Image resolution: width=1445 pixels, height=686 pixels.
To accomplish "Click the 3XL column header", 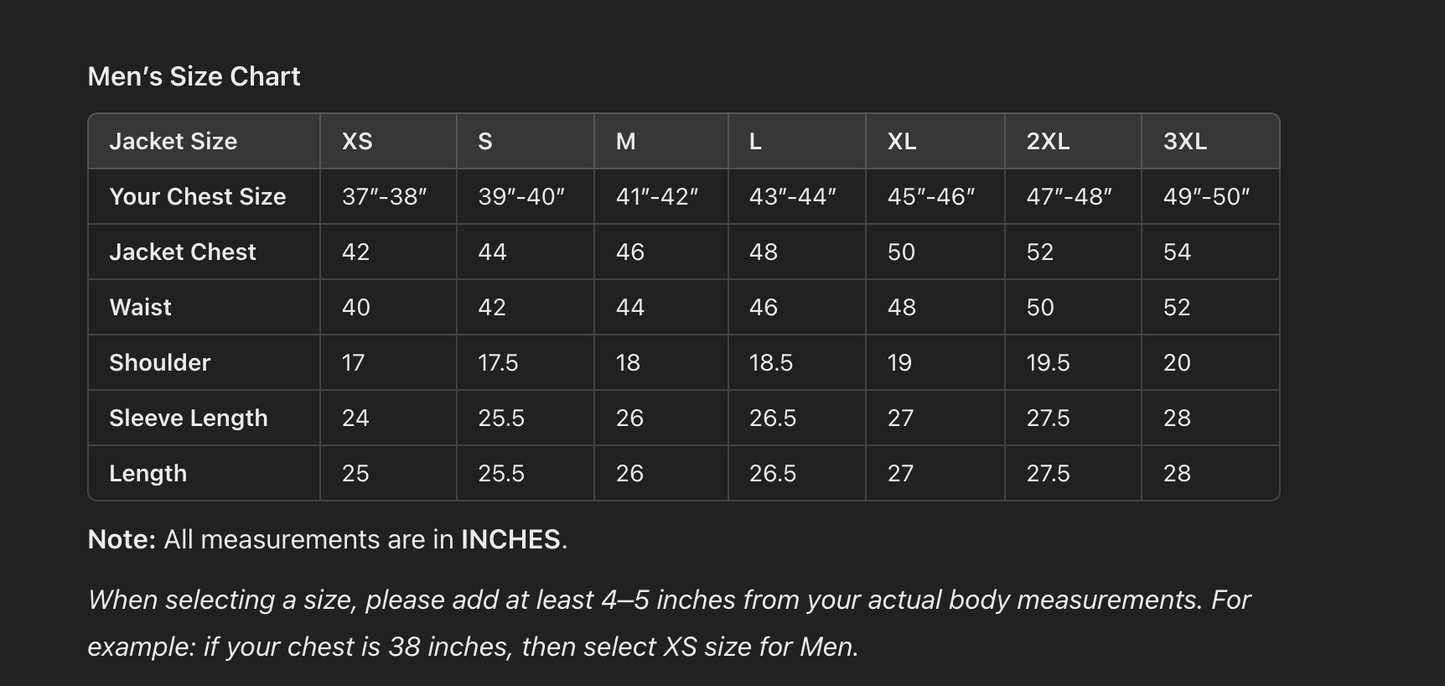I will pos(1184,142).
